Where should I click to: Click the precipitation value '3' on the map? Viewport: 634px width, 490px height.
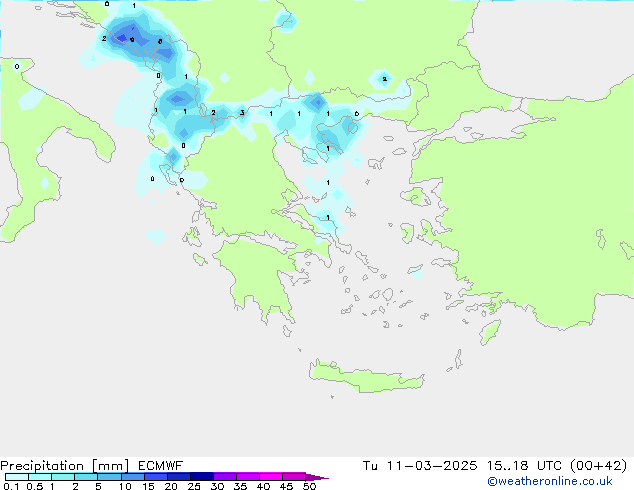(242, 112)
